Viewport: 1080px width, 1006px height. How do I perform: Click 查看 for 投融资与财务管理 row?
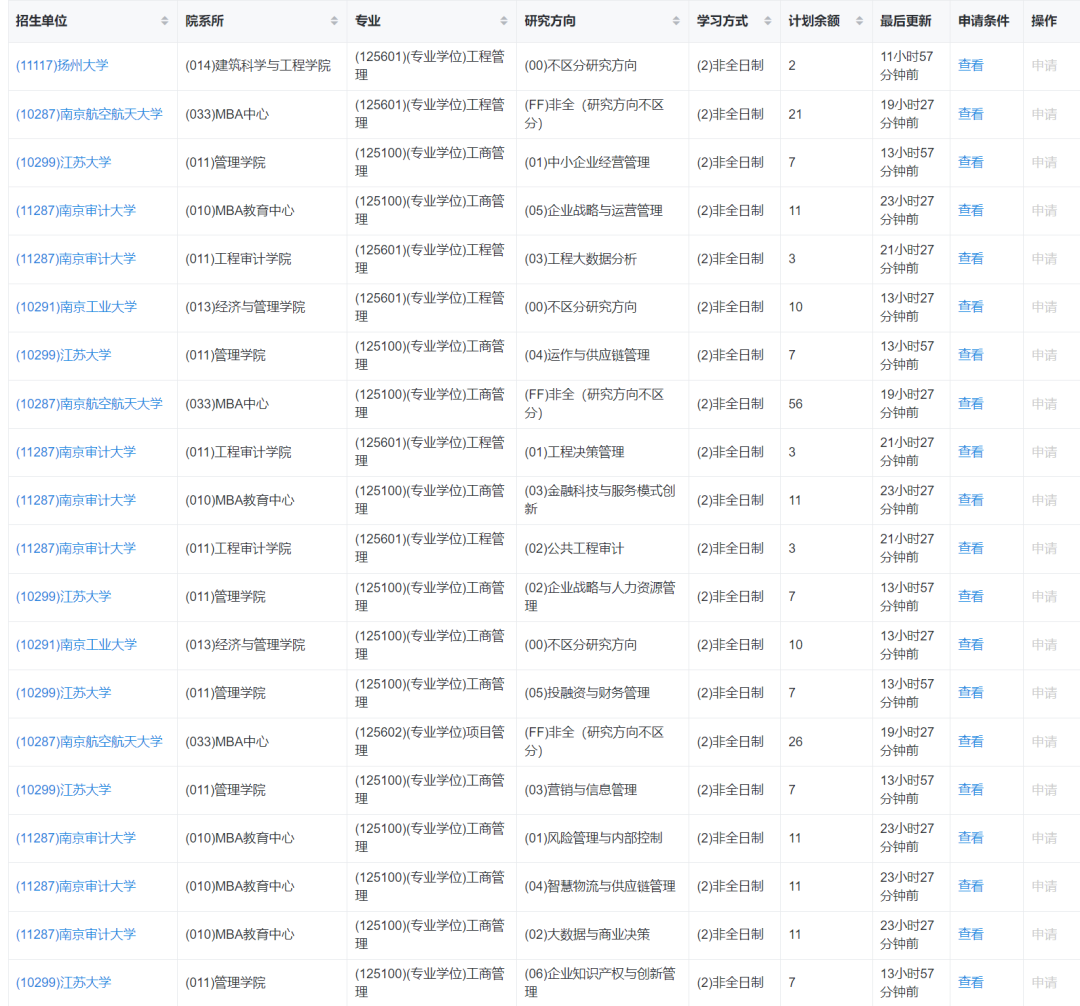[x=970, y=693]
